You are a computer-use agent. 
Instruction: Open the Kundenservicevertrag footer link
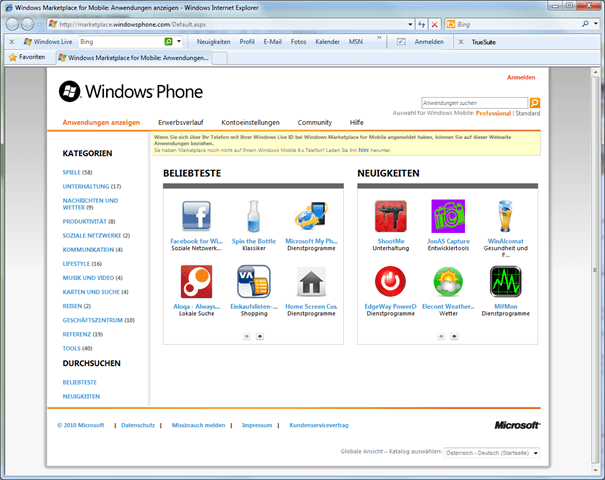point(319,425)
